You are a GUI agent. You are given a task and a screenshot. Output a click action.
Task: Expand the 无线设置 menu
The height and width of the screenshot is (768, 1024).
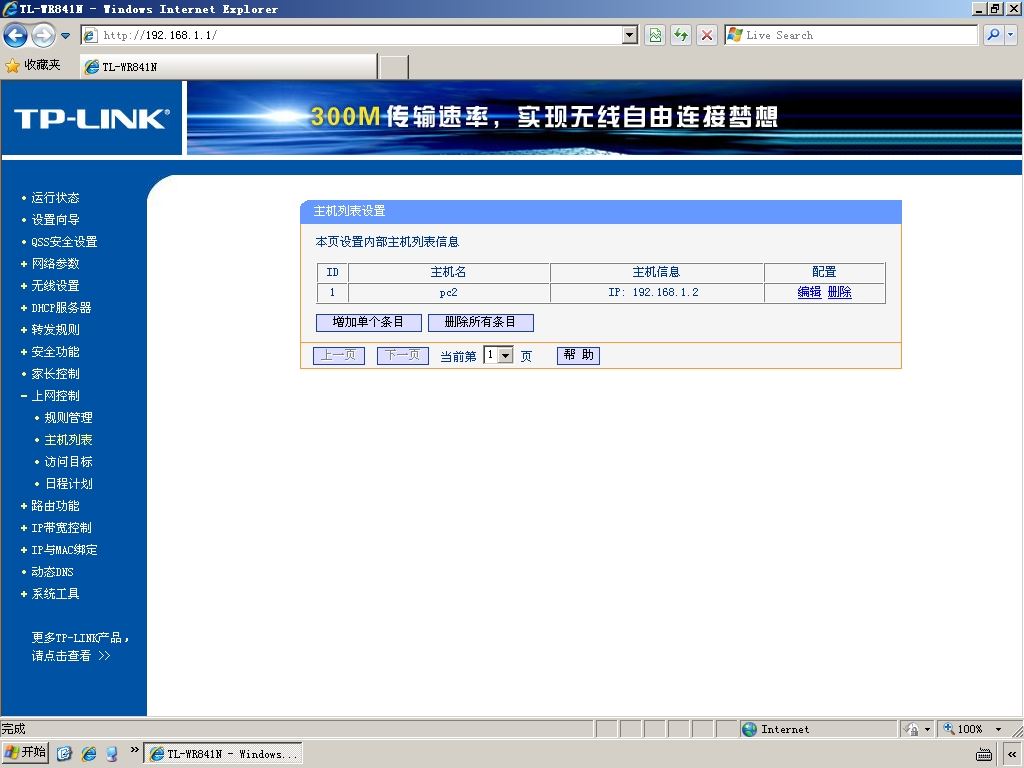55,286
